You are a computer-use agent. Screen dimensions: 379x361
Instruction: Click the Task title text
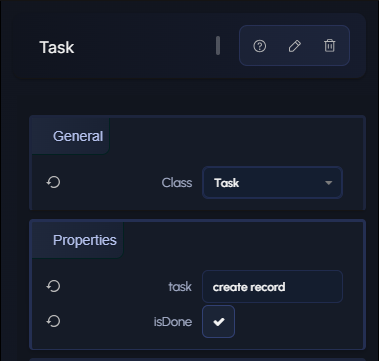pyautogui.click(x=57, y=47)
